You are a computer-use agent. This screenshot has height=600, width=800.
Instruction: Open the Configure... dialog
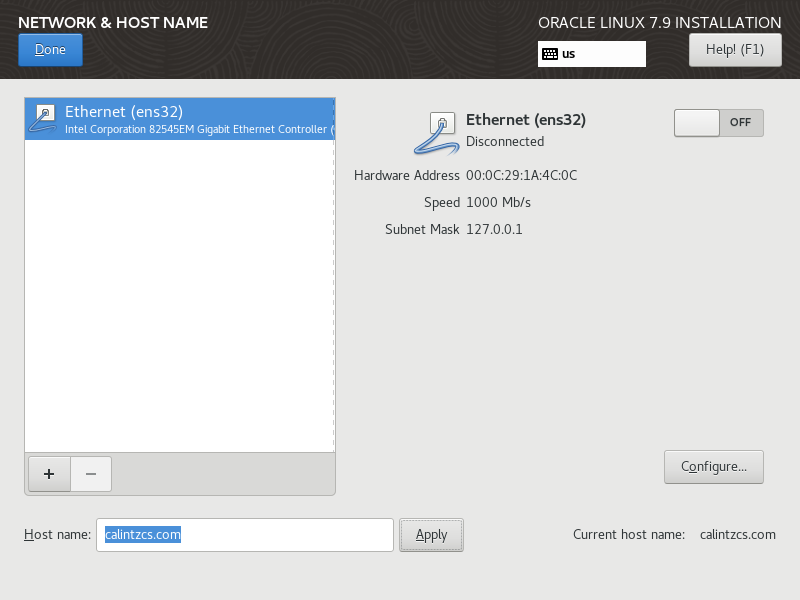pyautogui.click(x=713, y=467)
